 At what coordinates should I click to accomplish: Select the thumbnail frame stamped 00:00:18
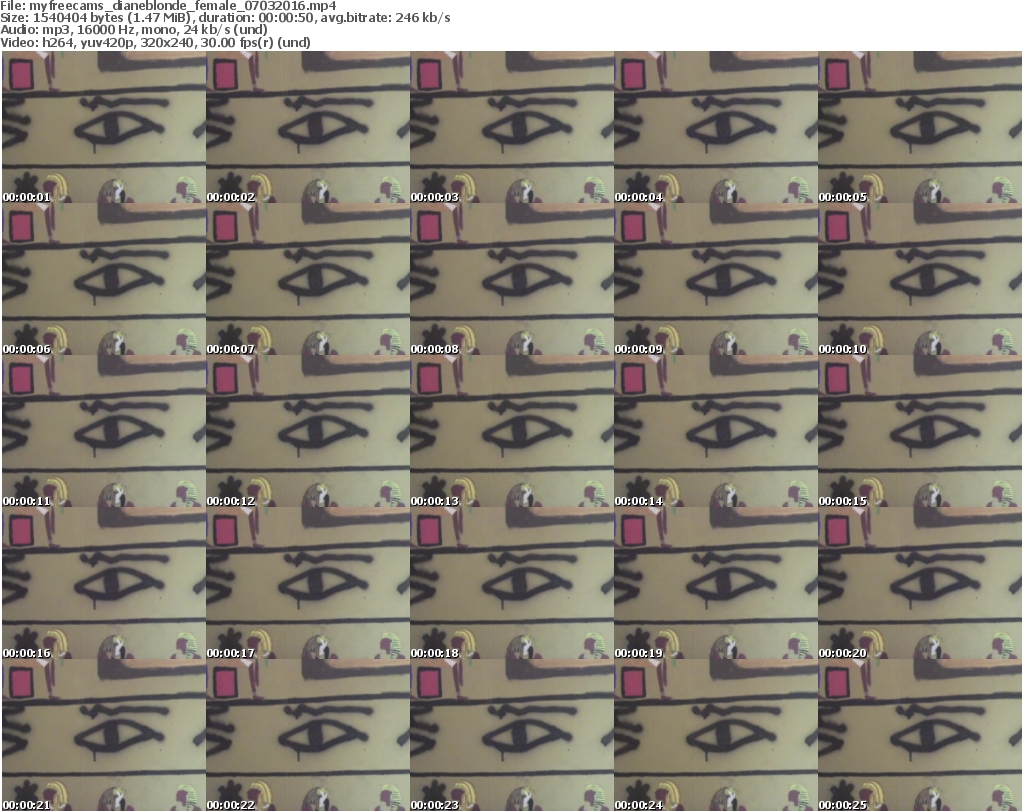511,583
